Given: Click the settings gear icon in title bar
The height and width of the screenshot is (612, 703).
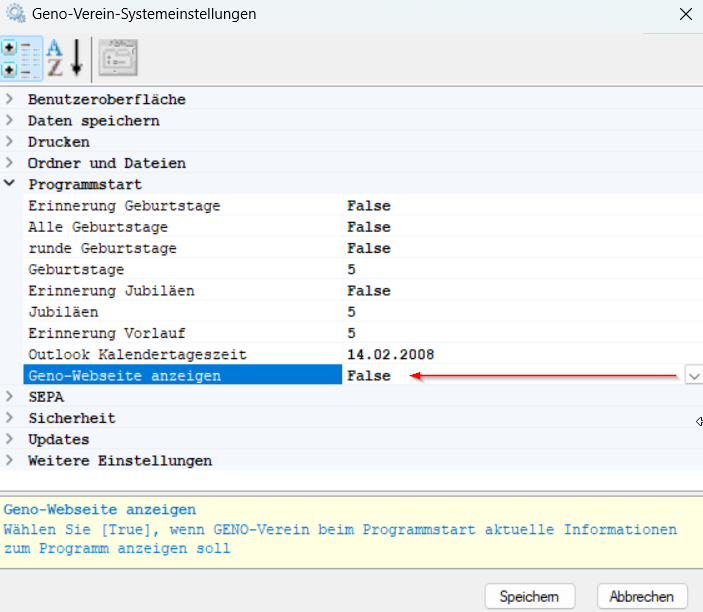Looking at the screenshot, I should click(x=16, y=13).
